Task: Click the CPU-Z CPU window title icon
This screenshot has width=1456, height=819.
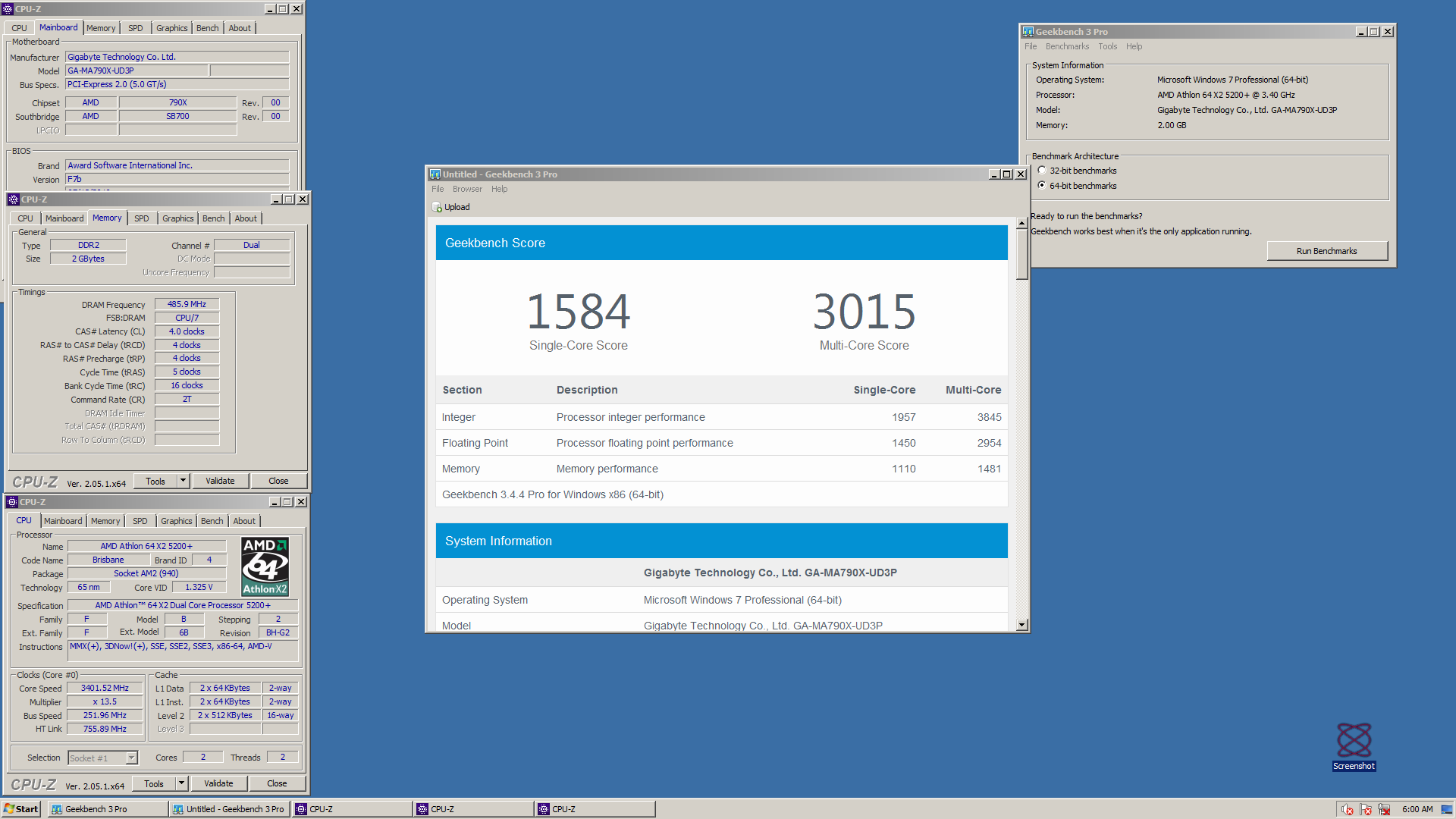Action: click(12, 502)
